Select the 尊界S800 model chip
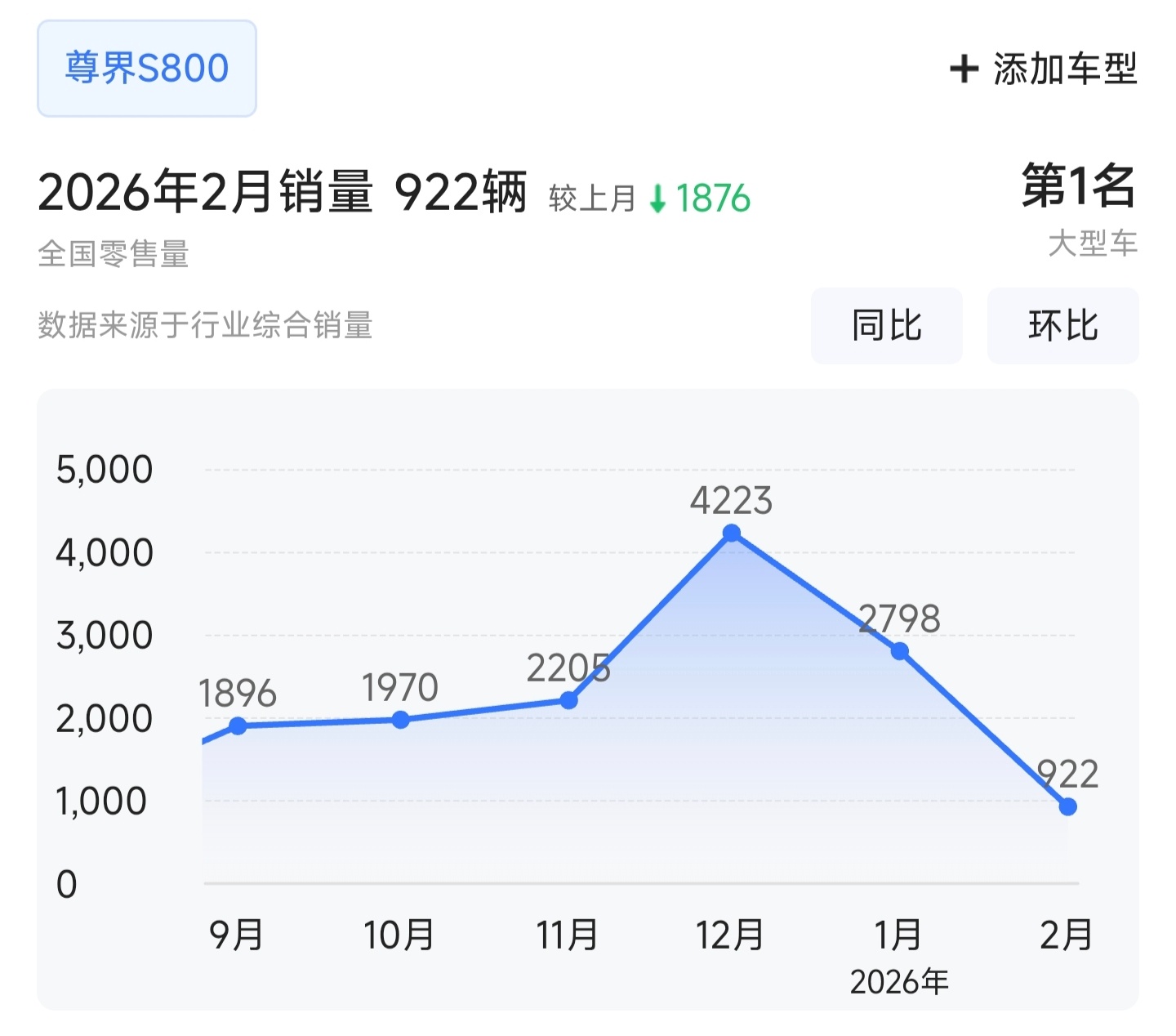This screenshot has height=1036, width=1176. pyautogui.click(x=147, y=69)
